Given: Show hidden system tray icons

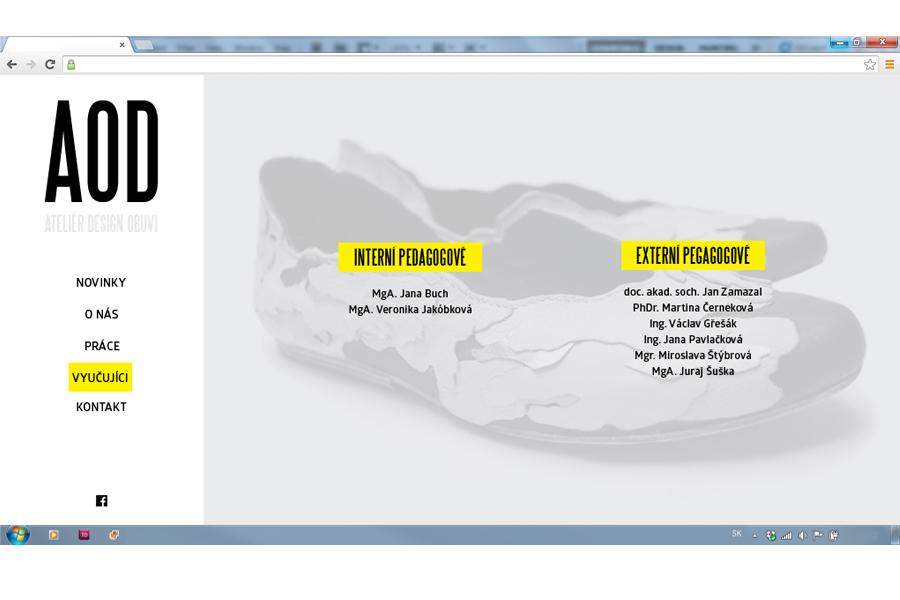Looking at the screenshot, I should click(755, 535).
